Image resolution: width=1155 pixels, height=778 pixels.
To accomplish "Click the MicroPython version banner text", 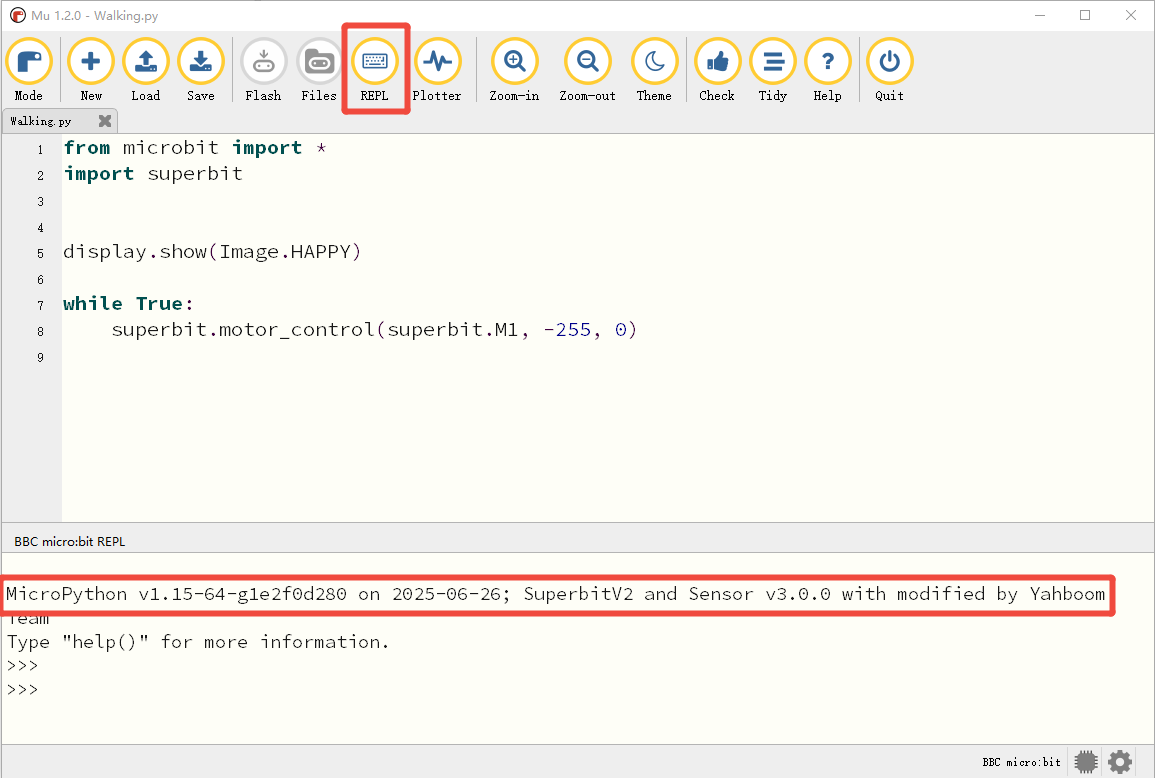I will [556, 595].
